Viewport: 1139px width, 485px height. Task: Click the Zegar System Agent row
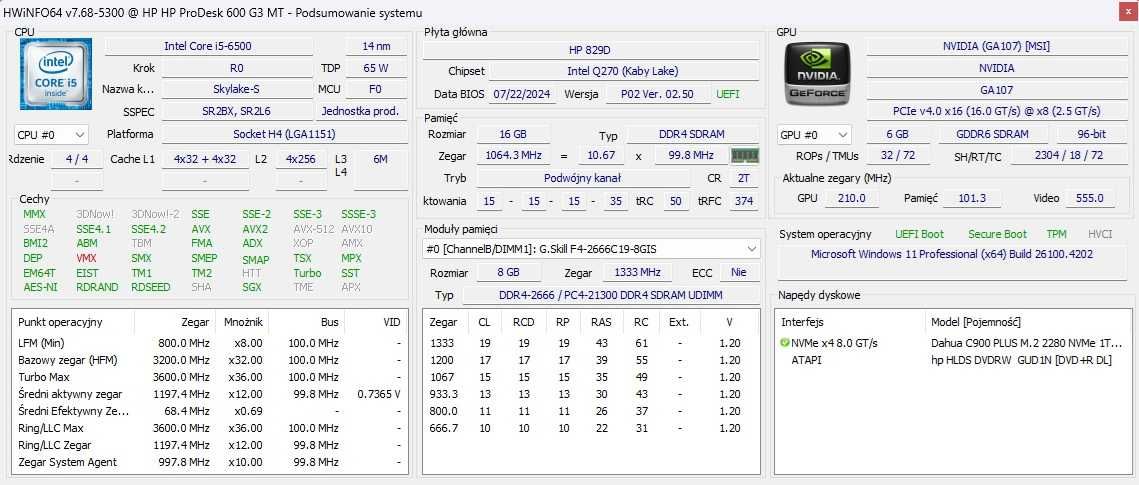tap(209, 462)
